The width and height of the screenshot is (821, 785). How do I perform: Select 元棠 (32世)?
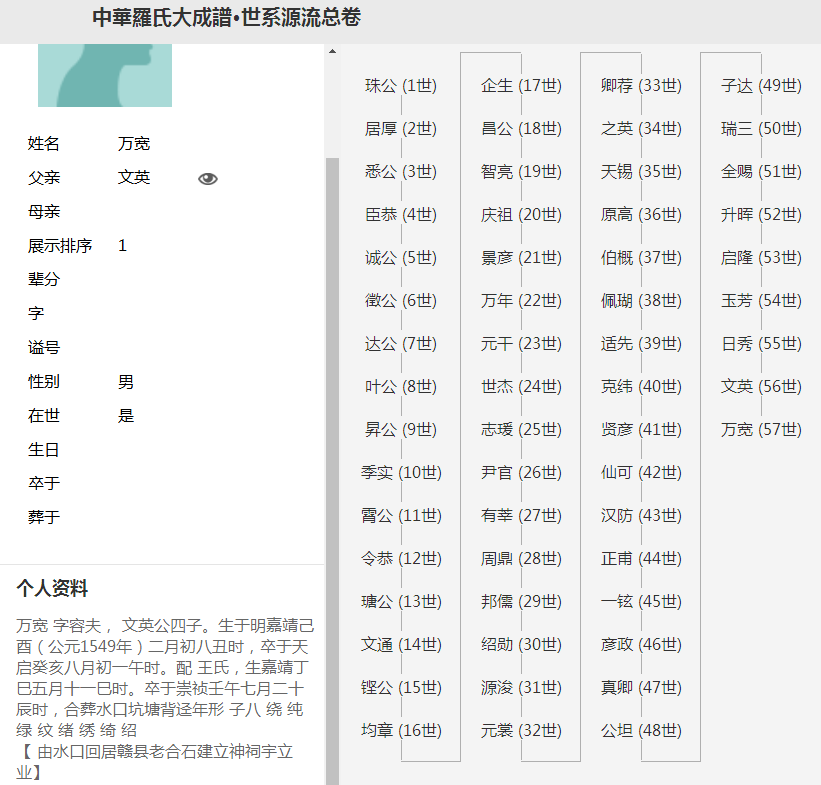522,730
